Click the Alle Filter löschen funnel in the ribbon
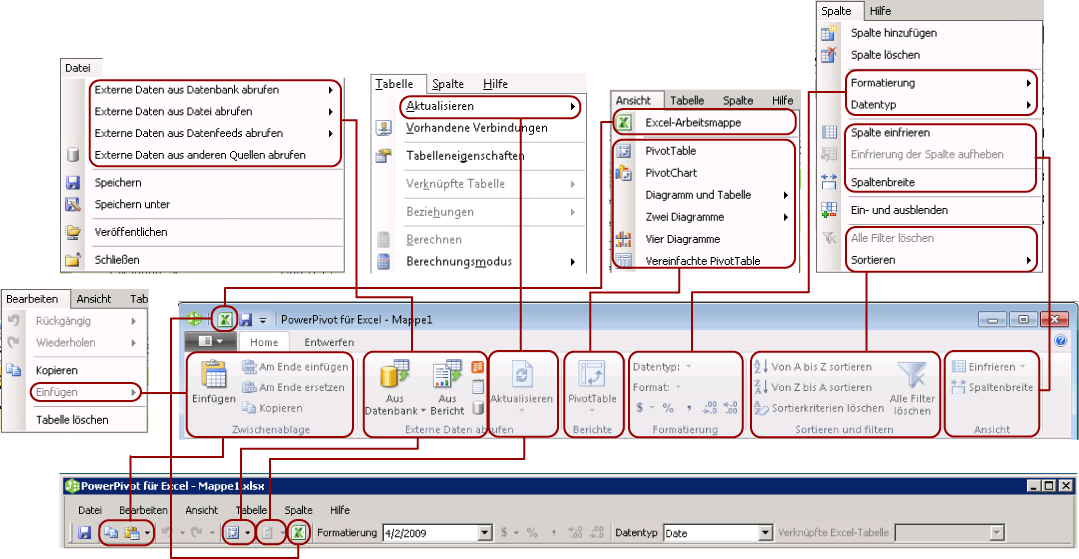This screenshot has width=1079, height=559. 912,390
